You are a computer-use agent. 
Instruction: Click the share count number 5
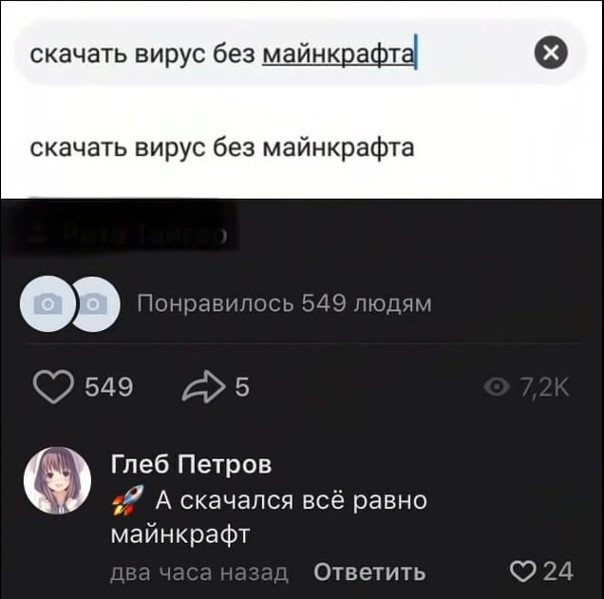point(242,387)
